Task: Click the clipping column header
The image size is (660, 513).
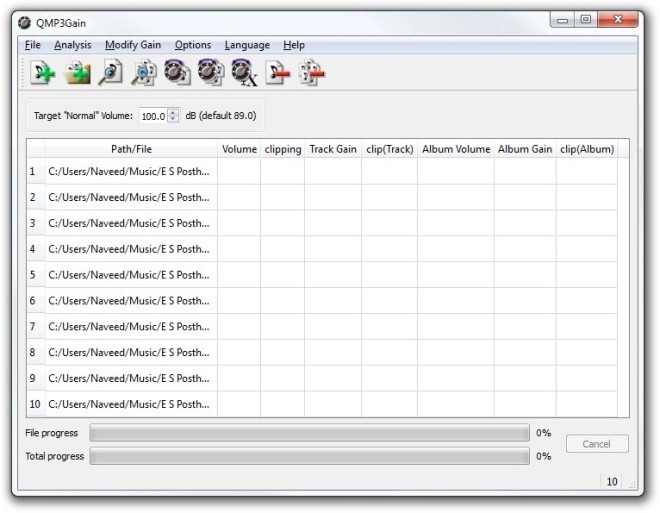Action: 283,149
